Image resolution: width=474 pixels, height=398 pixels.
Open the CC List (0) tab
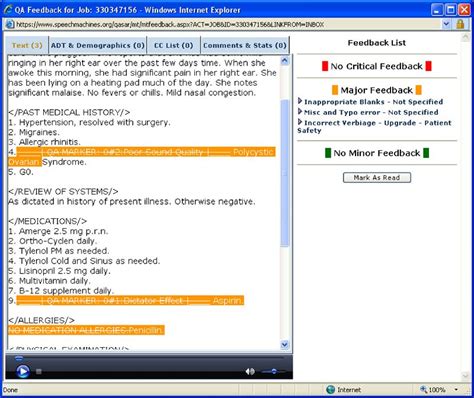tap(173, 45)
